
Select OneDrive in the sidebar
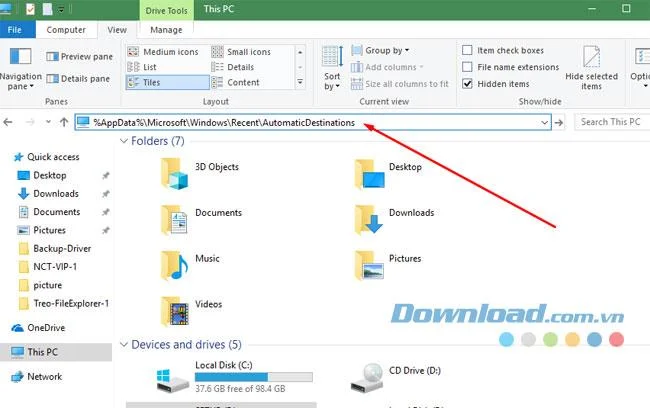pyautogui.click(x=38, y=328)
